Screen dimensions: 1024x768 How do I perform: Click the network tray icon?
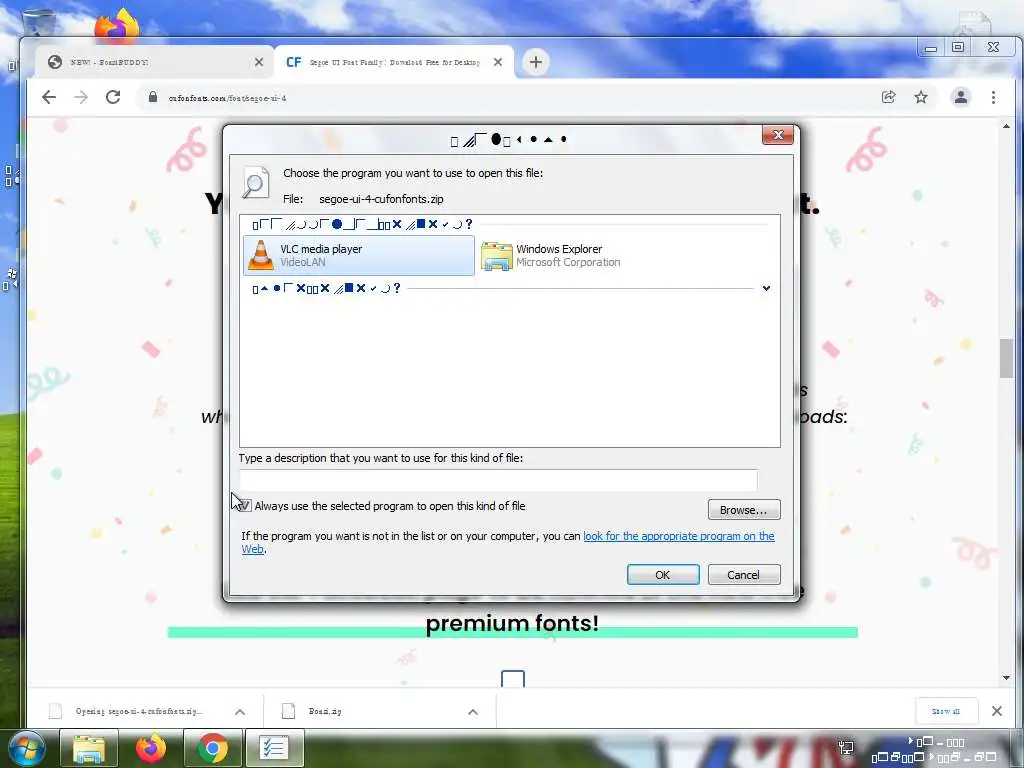point(846,748)
